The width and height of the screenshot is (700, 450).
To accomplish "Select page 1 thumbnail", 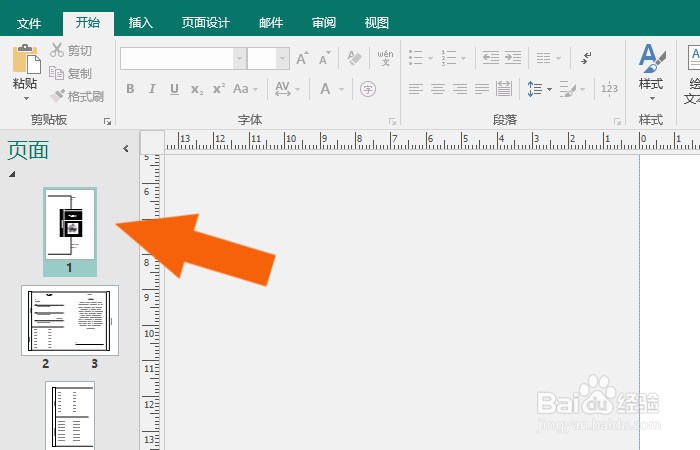I will (70, 232).
